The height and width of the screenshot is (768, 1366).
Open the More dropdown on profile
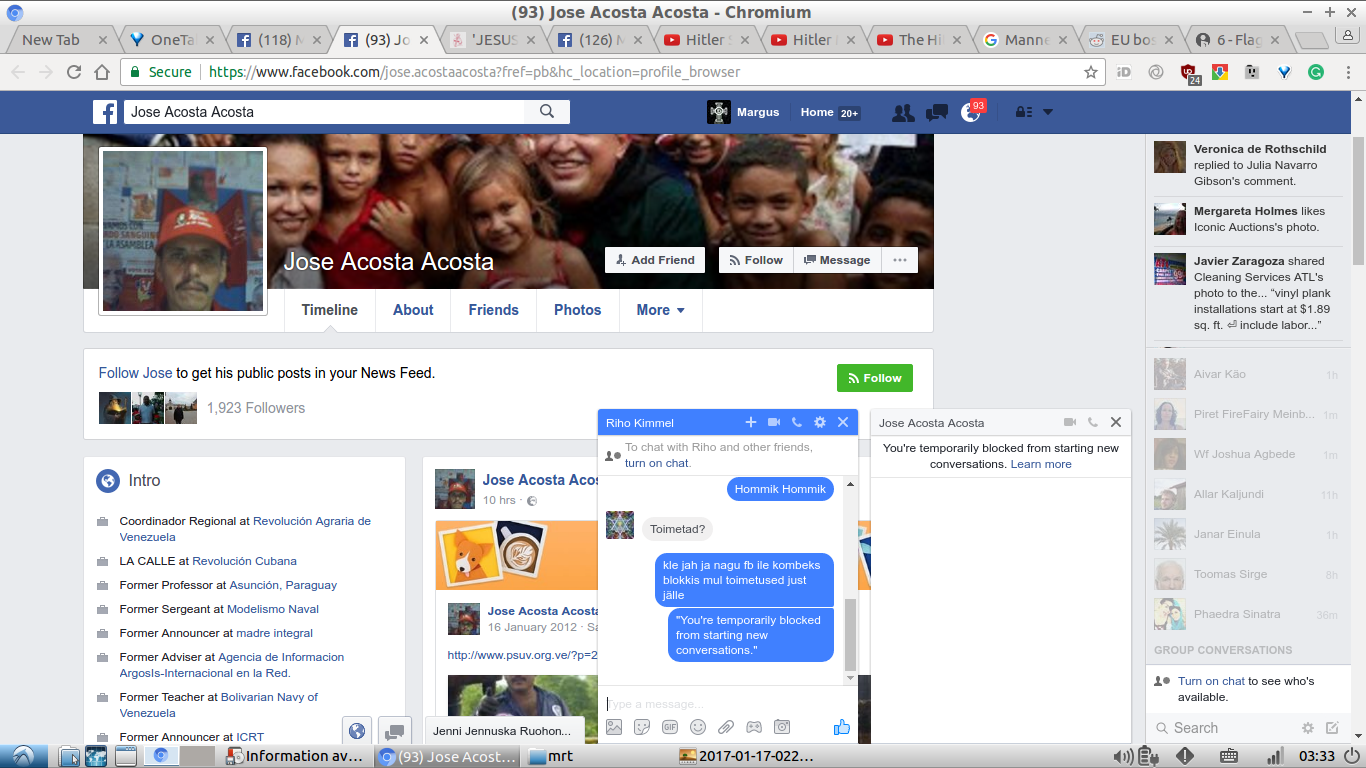pyautogui.click(x=661, y=310)
